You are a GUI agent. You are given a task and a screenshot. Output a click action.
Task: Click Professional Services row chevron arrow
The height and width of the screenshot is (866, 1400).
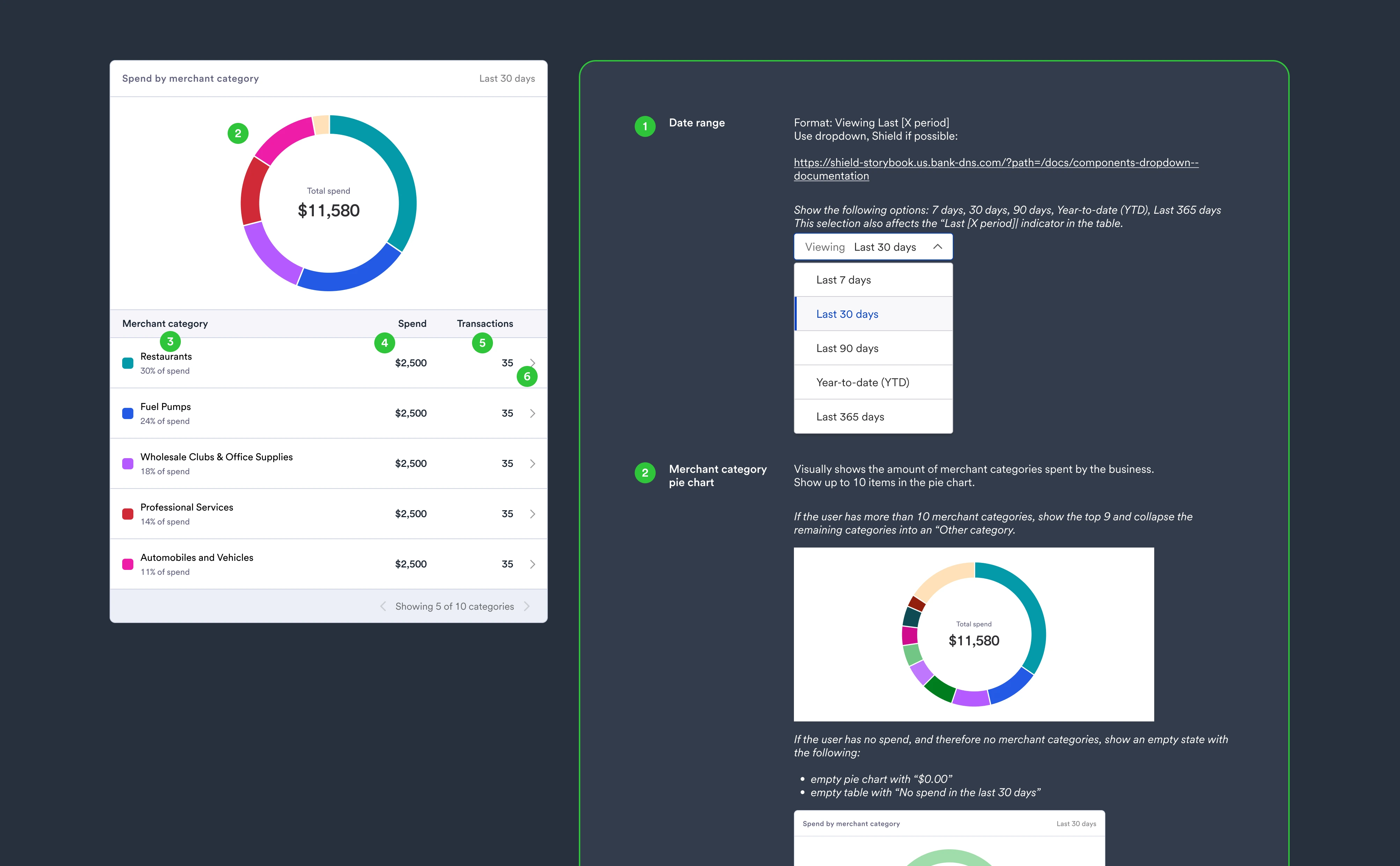[x=532, y=514]
